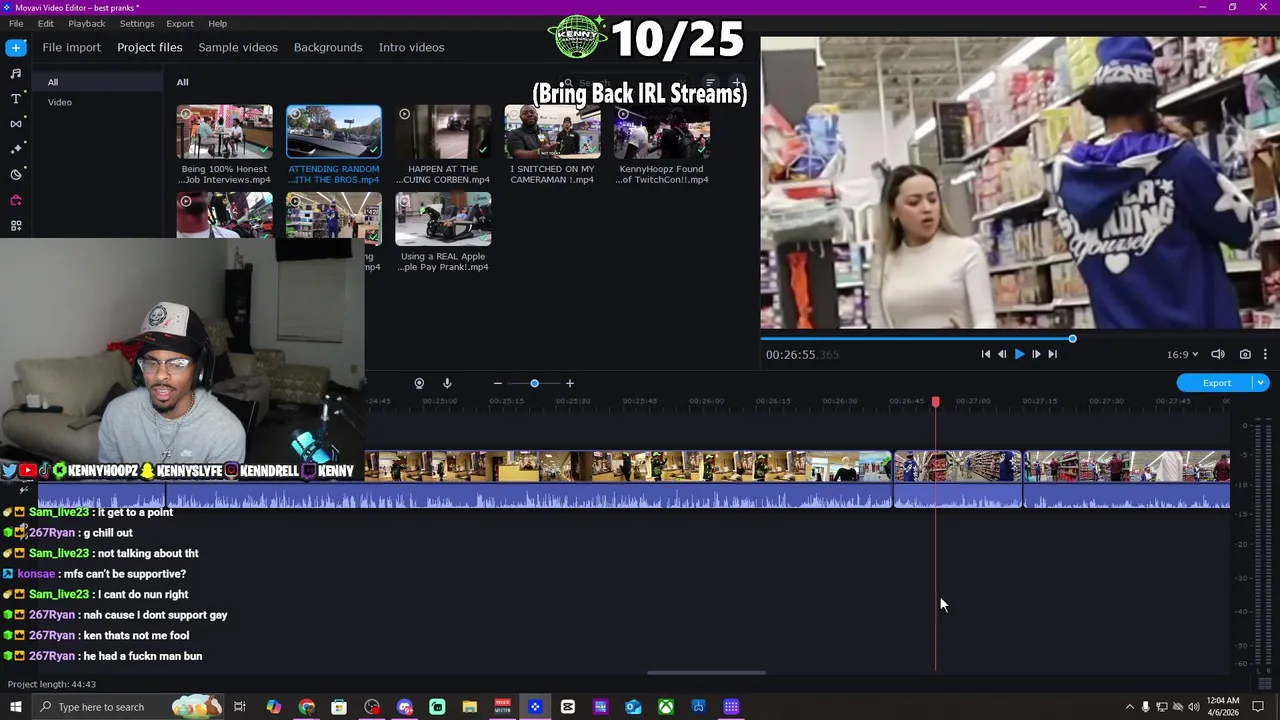Open Task View on the taskbar
This screenshot has height=720, width=1280.
240,707
